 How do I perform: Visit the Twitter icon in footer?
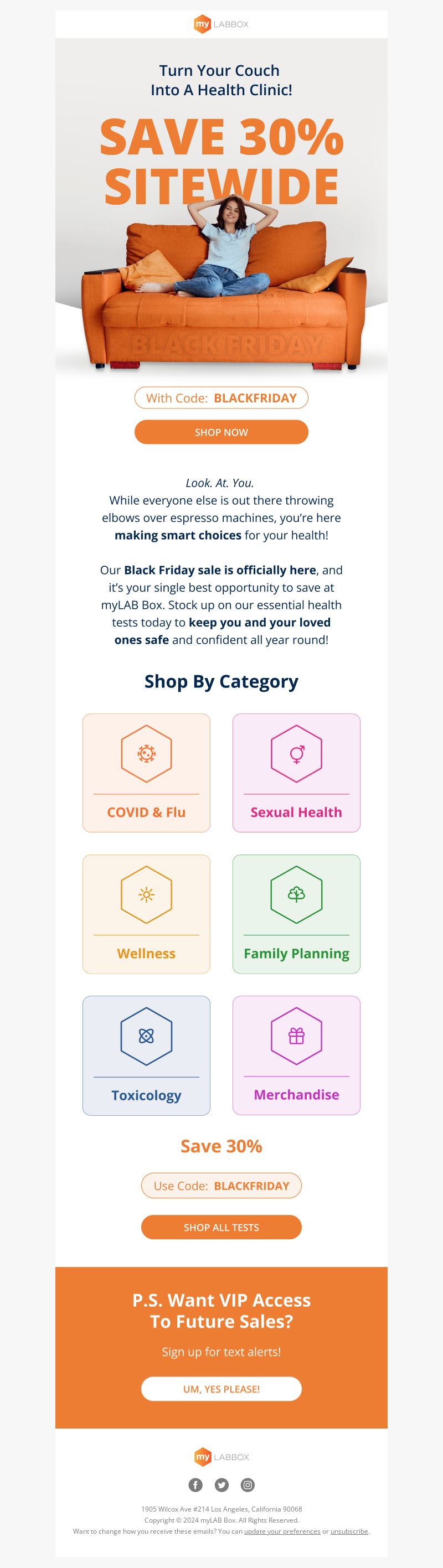(x=222, y=1484)
